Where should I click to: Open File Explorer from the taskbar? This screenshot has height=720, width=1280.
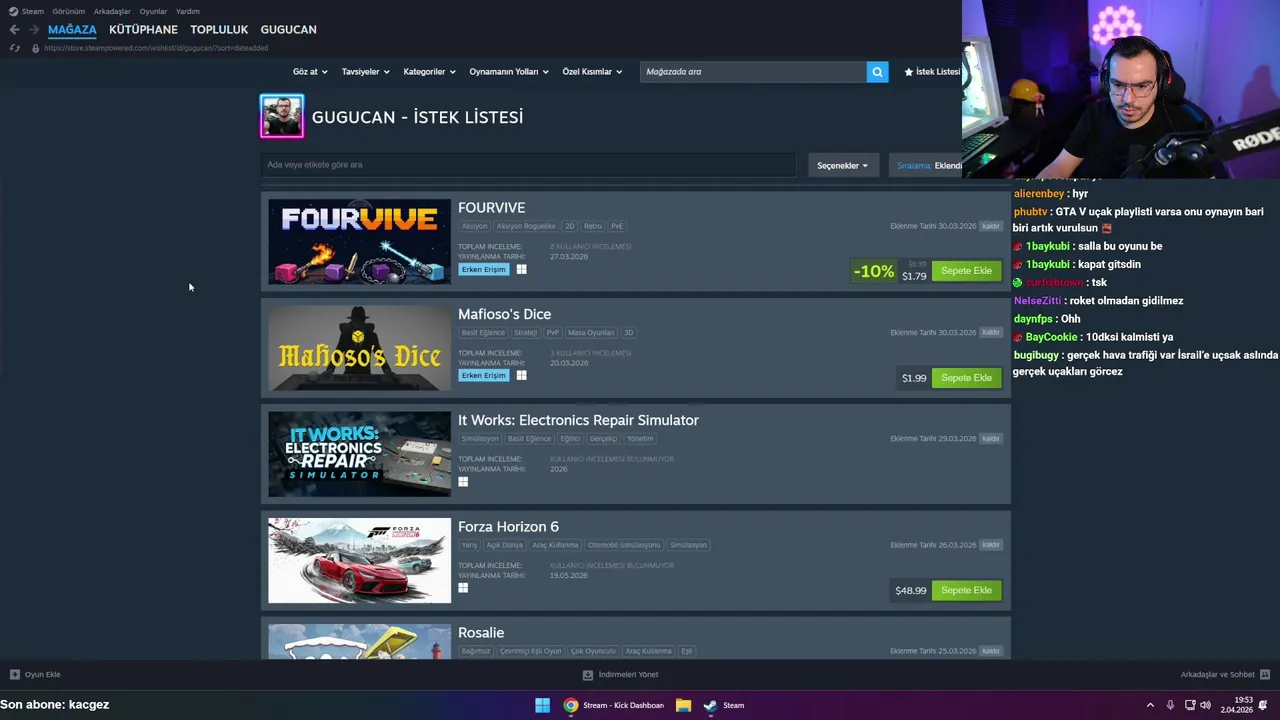(x=683, y=705)
